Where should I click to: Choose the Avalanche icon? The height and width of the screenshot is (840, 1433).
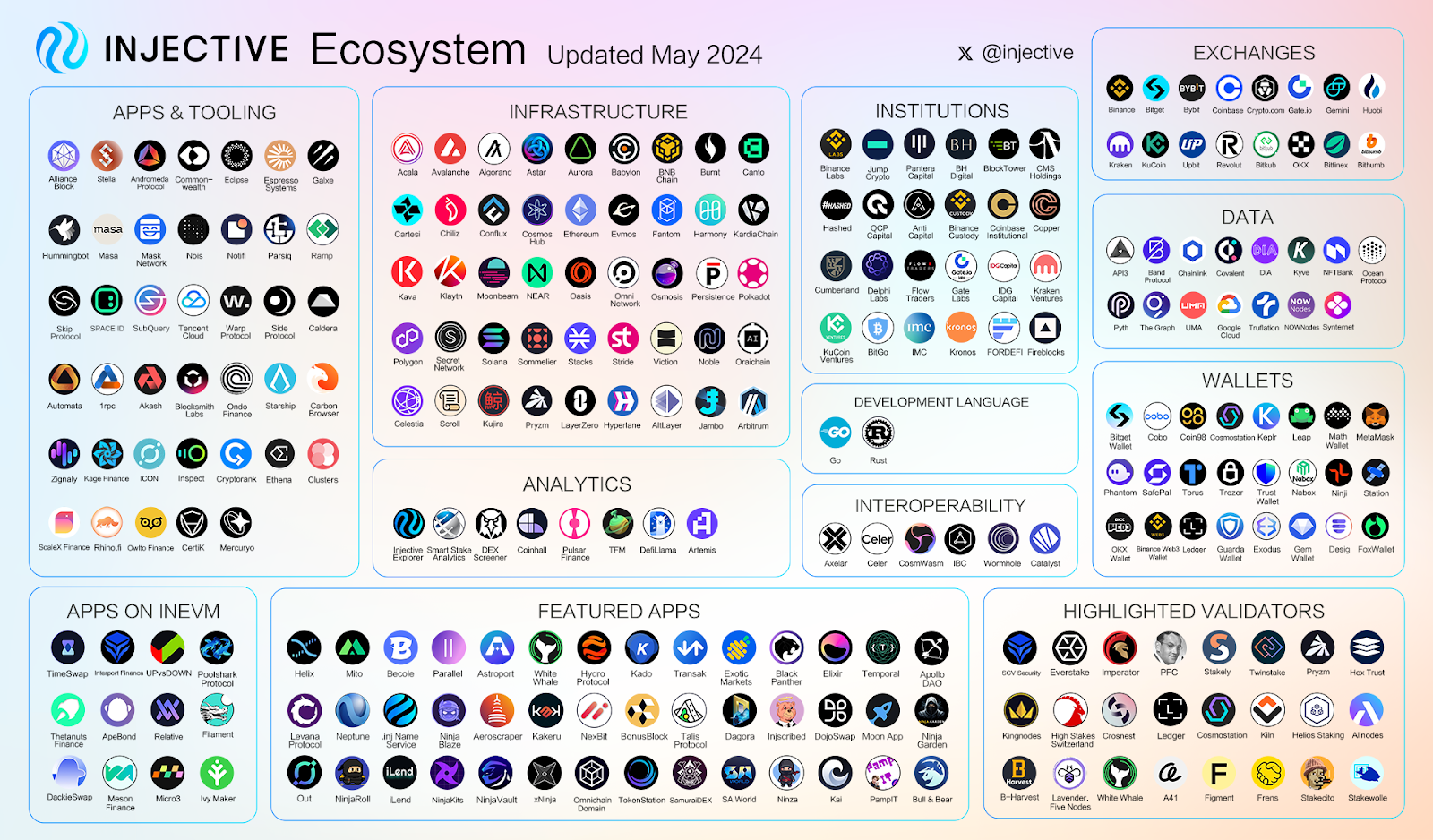[x=450, y=149]
